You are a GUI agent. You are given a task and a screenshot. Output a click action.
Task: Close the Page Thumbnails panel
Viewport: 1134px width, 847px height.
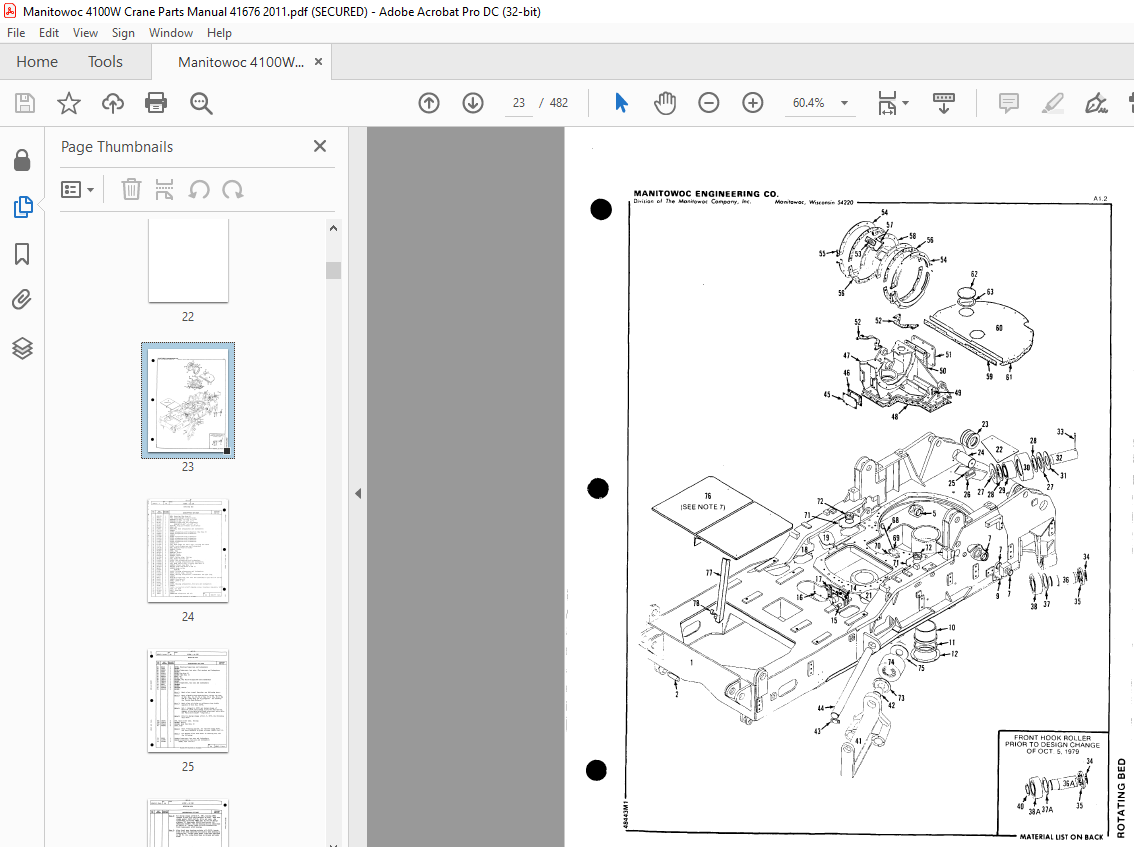320,146
